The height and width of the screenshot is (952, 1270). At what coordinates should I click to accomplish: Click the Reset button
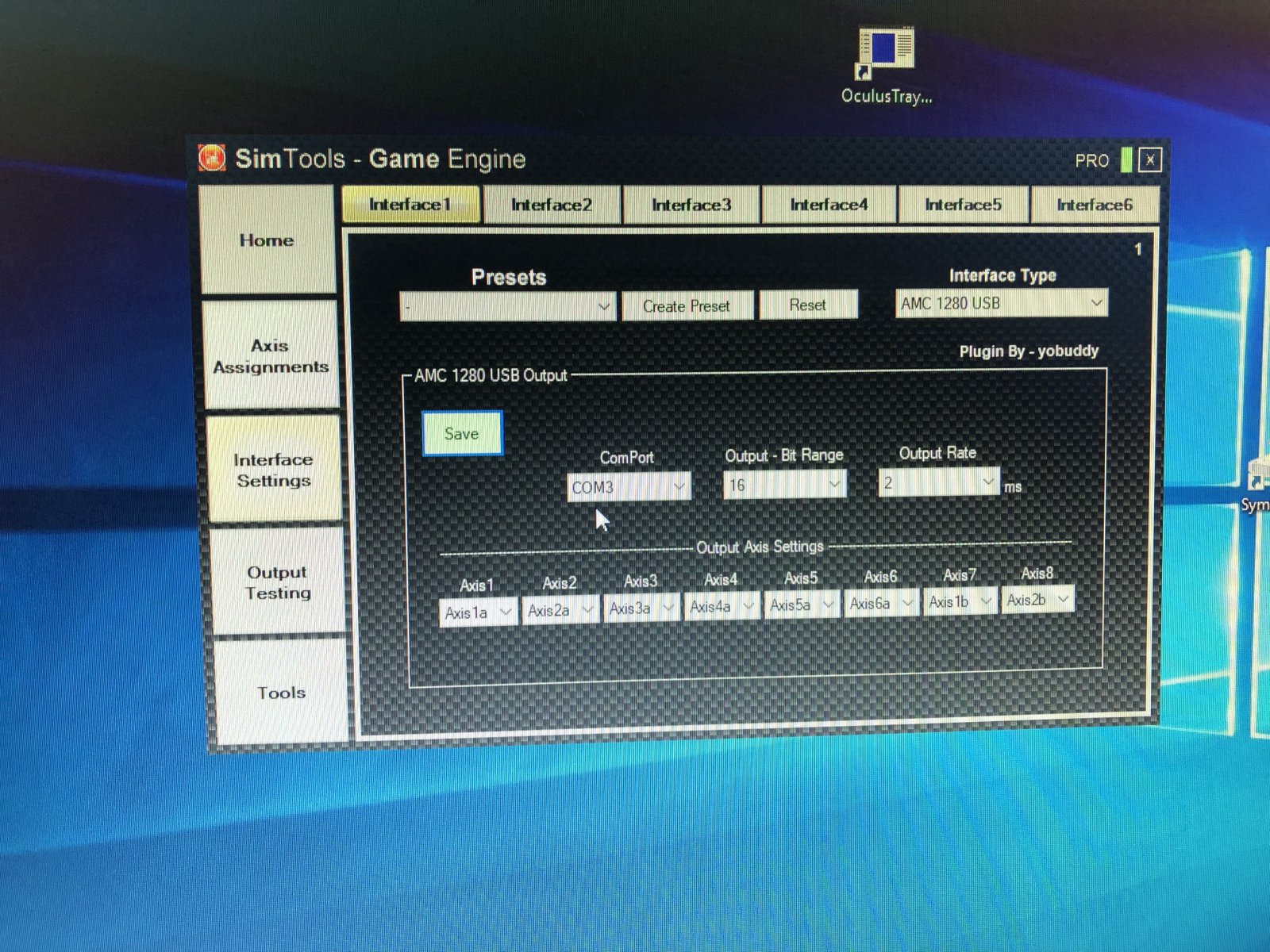(808, 305)
